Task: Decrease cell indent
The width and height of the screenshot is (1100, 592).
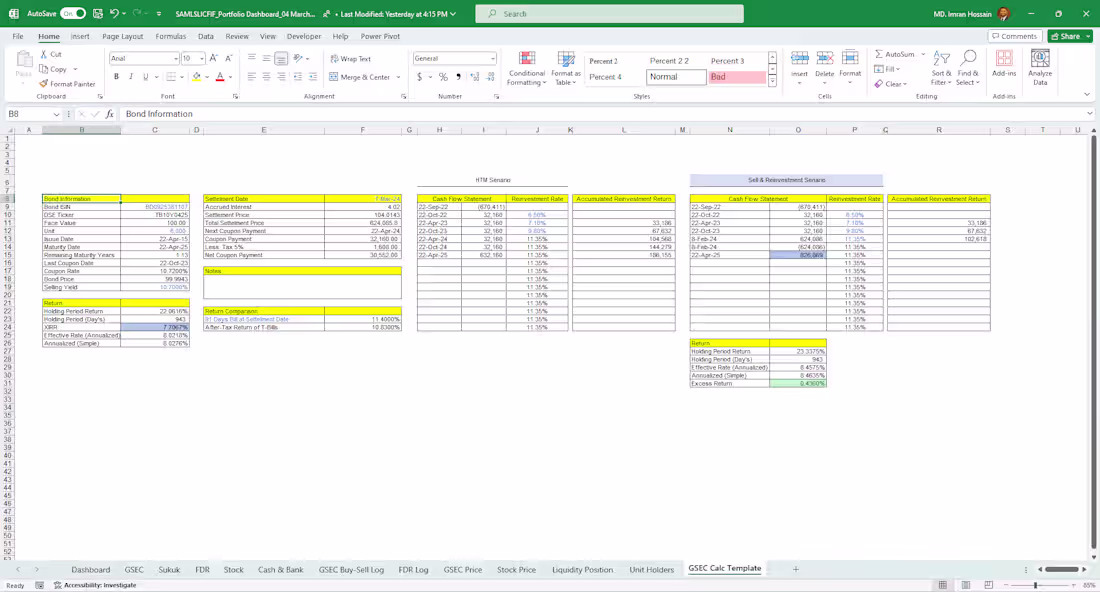Action: (x=298, y=76)
